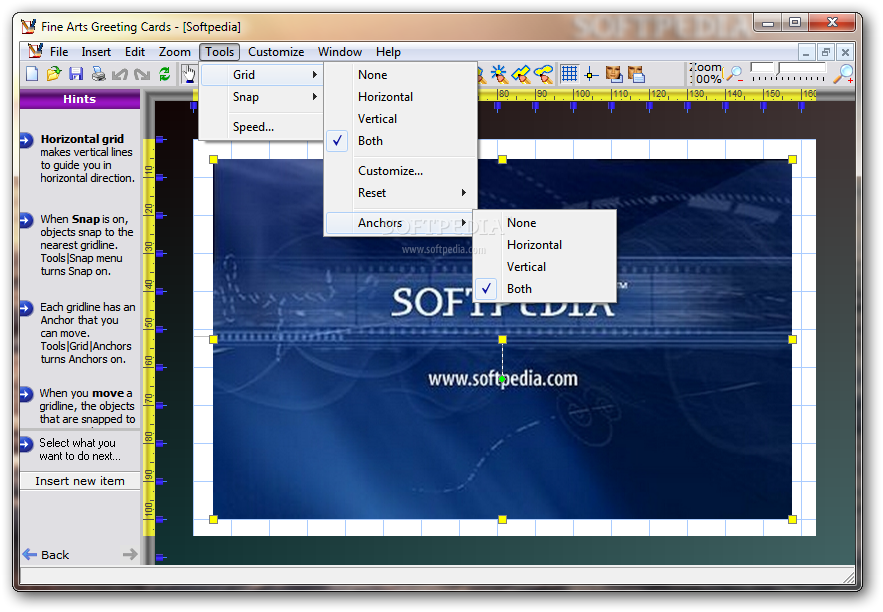Click the Print toolbar icon

coord(98,74)
